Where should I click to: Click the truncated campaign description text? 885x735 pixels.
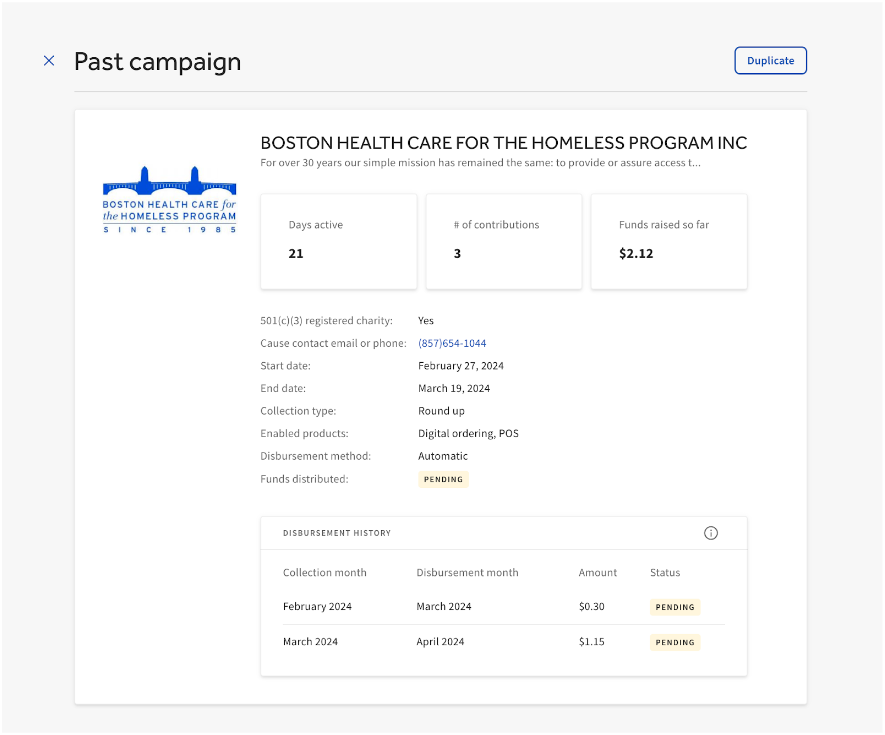[x=480, y=163]
